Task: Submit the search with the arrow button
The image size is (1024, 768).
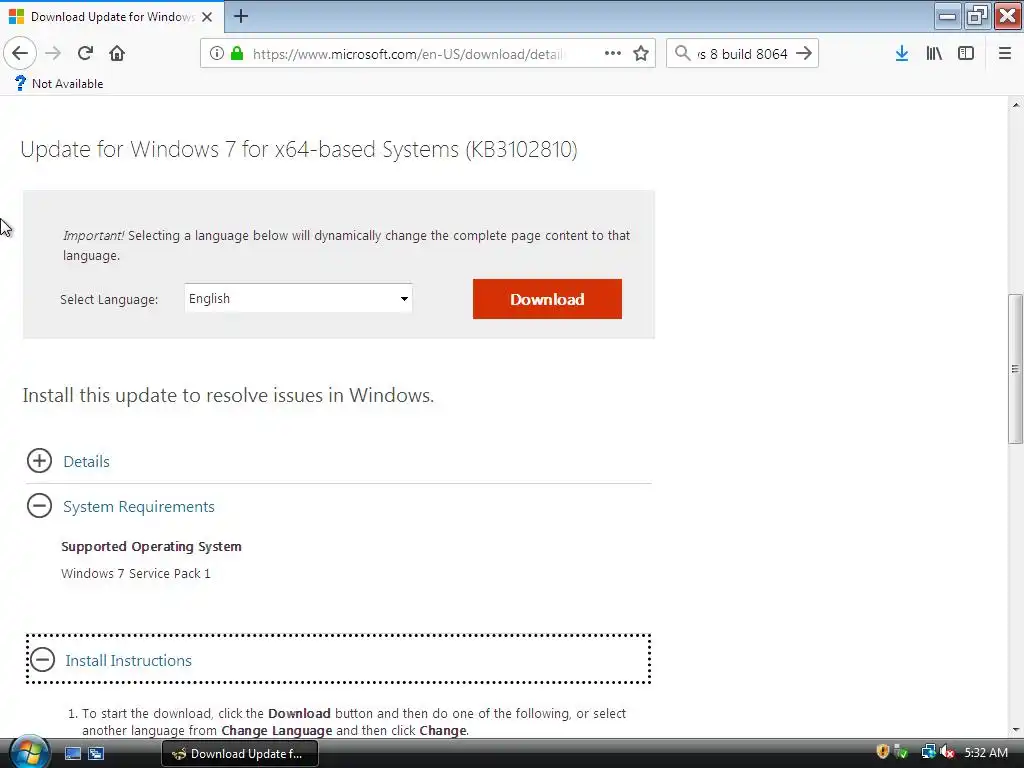Action: click(804, 54)
